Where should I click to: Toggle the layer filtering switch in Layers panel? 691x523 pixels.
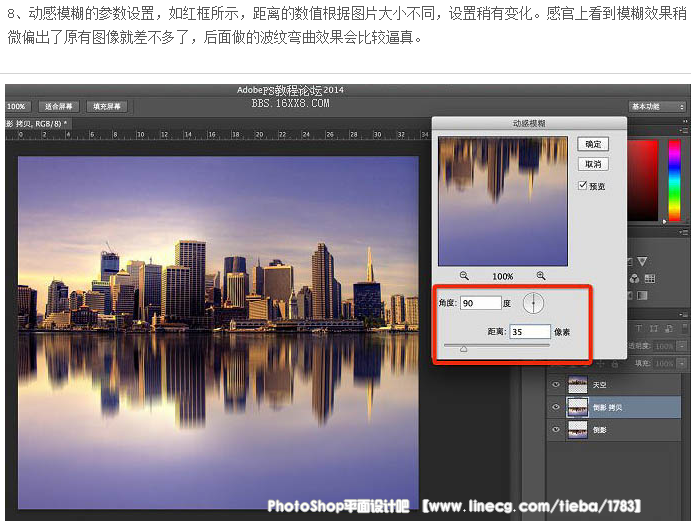(x=684, y=328)
